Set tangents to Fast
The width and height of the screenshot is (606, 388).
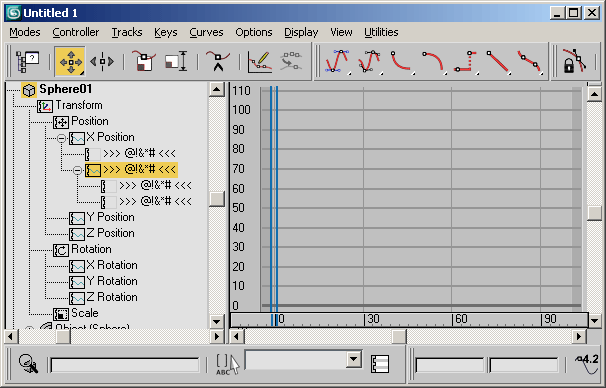point(401,61)
